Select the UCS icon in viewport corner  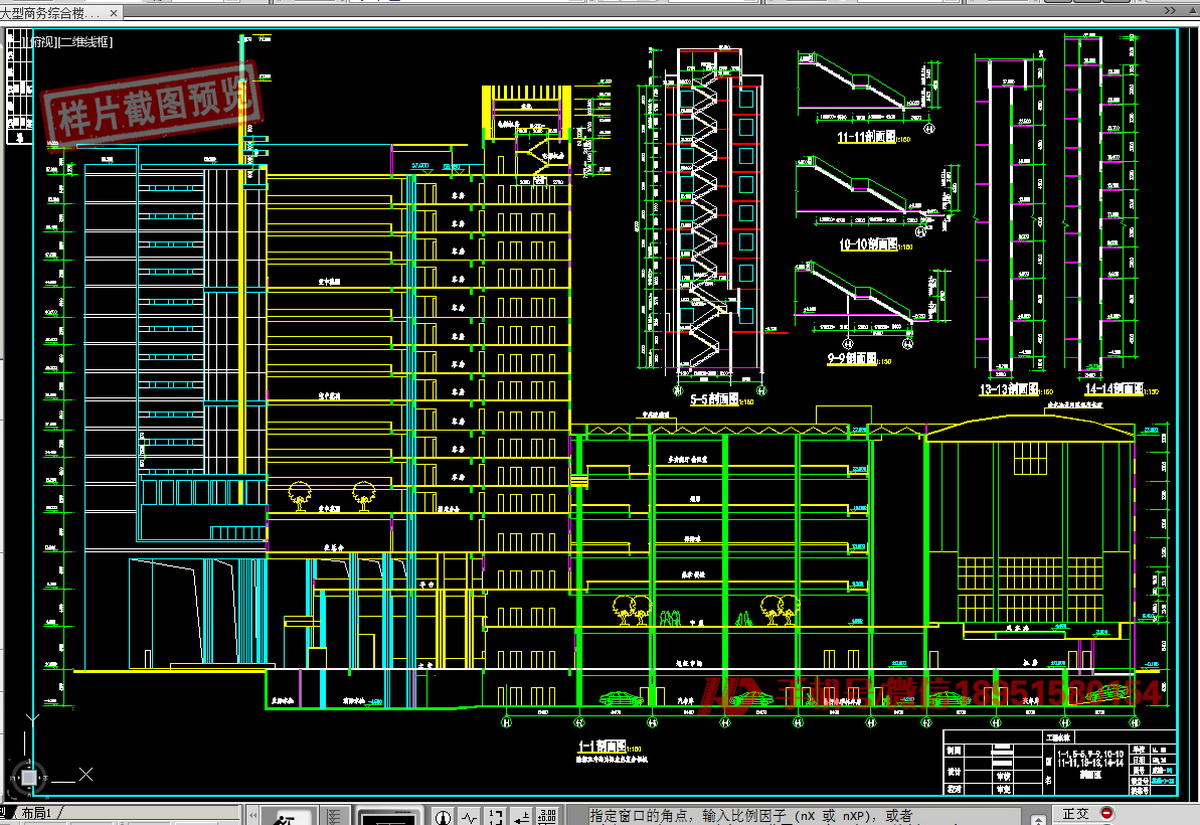(x=32, y=776)
